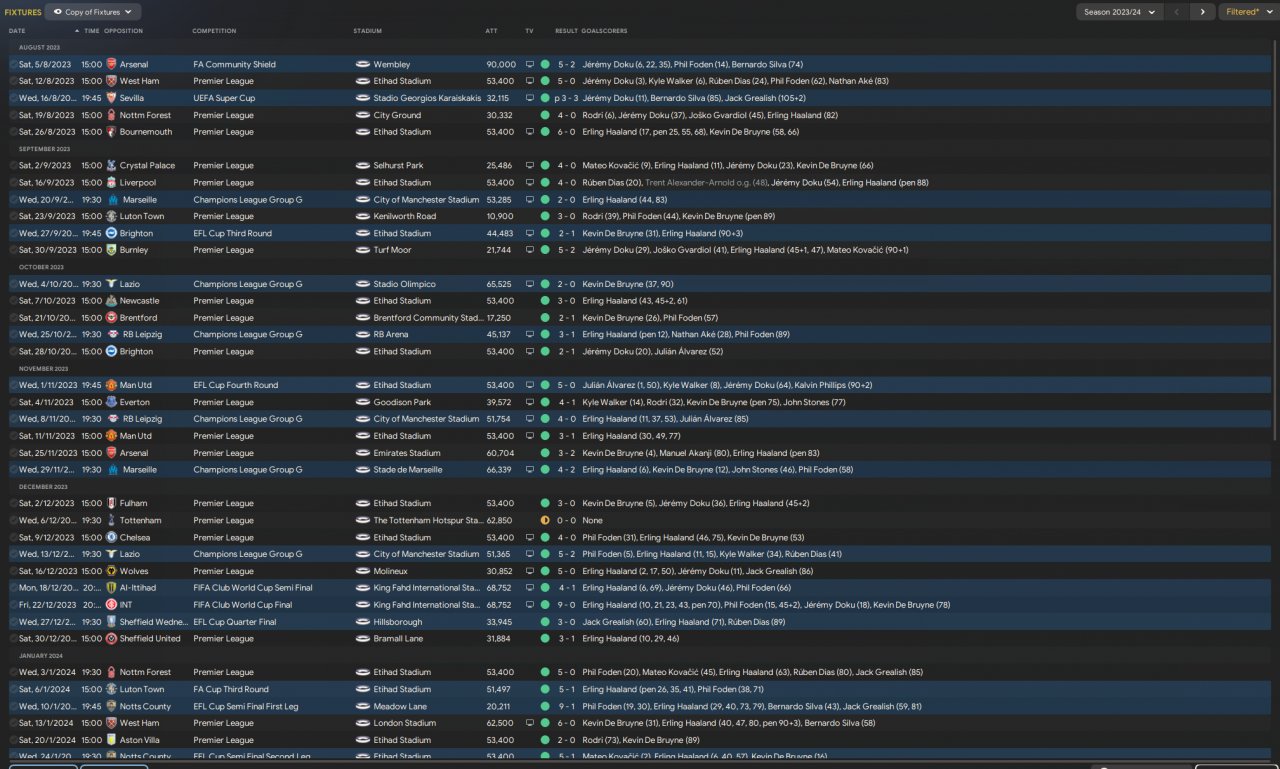Open the Emirates Stadium link

coord(407,453)
